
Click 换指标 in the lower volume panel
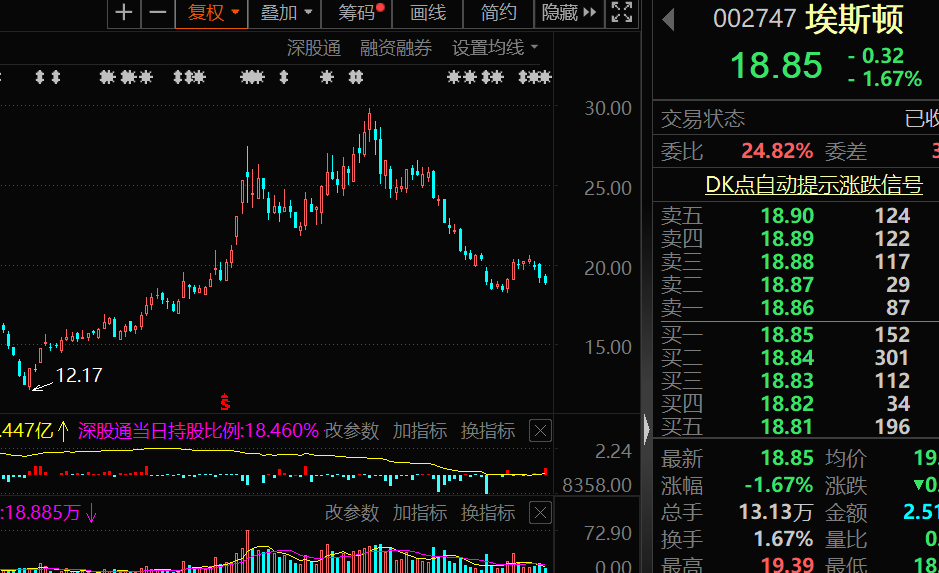tap(488, 513)
